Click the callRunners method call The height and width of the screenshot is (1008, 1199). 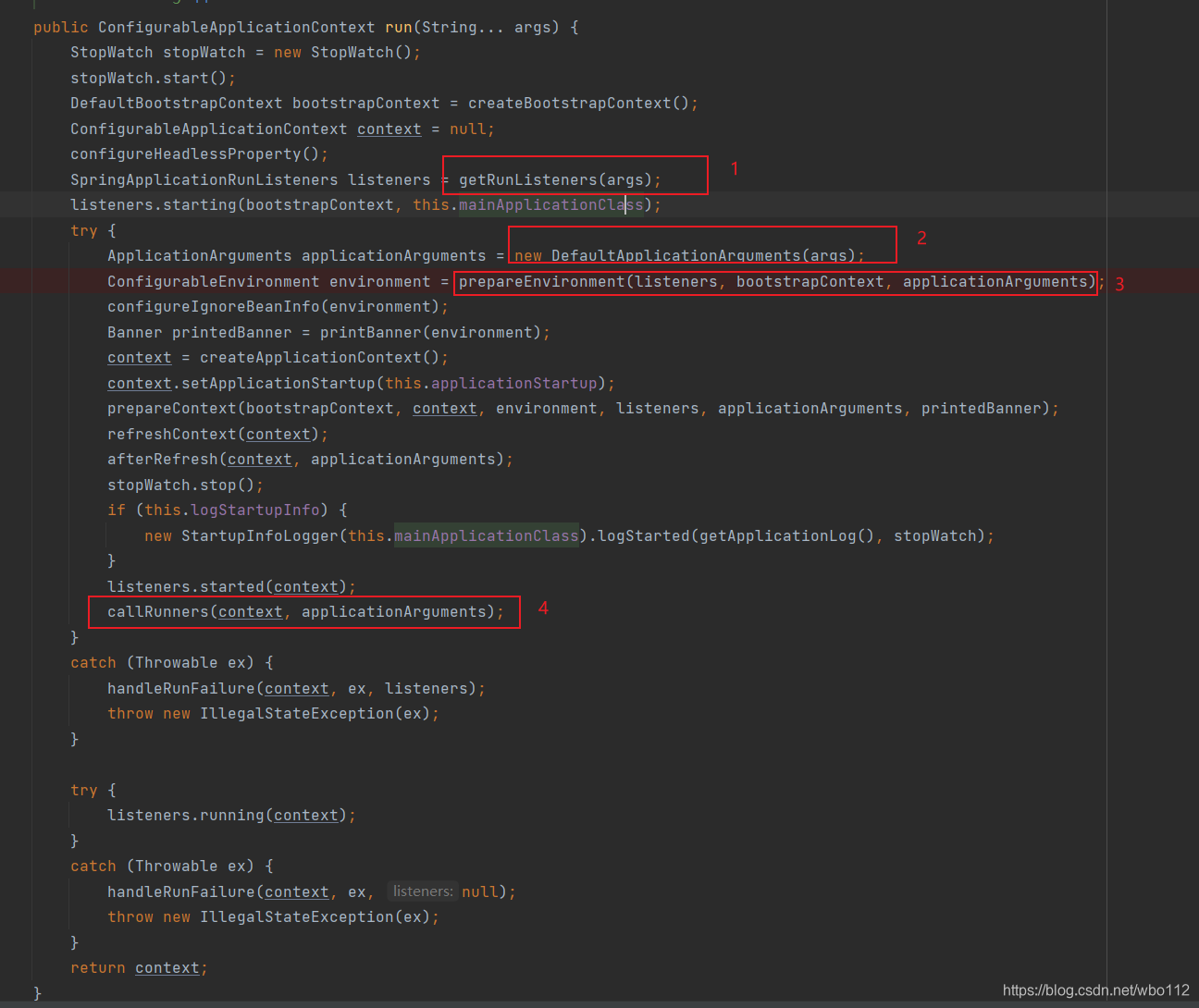click(158, 612)
